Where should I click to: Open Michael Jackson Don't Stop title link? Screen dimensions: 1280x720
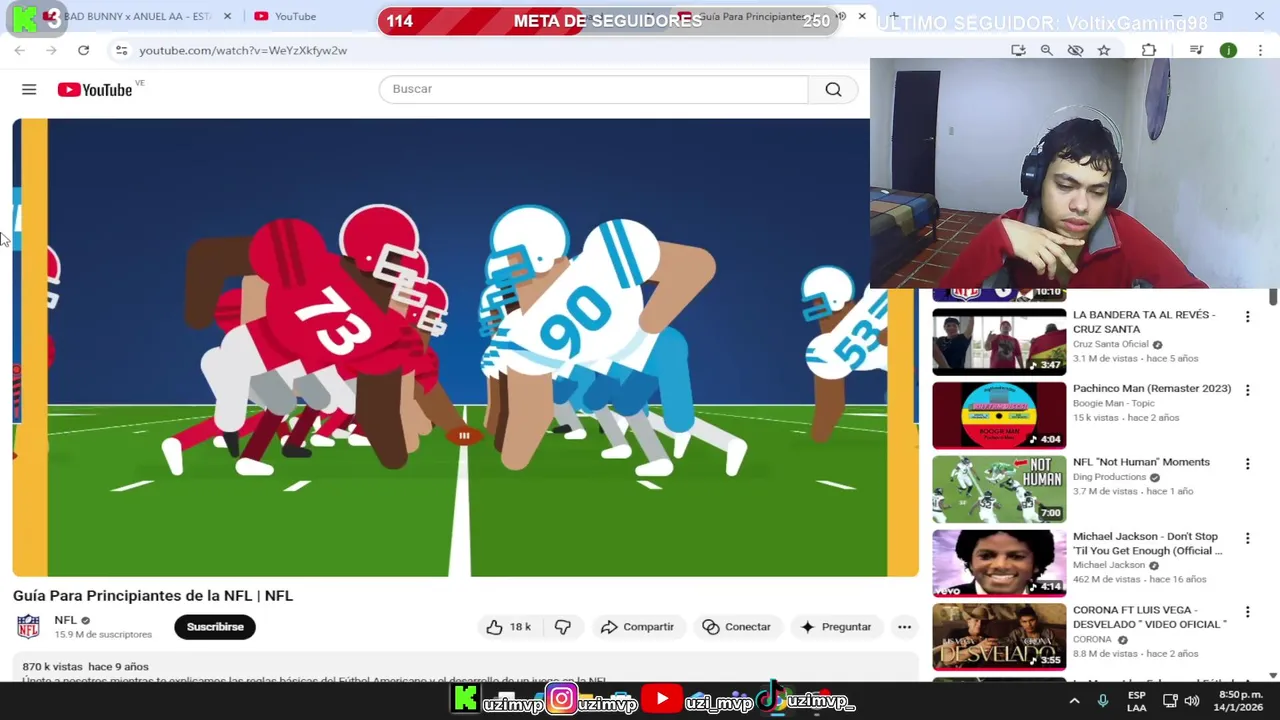(1147, 543)
